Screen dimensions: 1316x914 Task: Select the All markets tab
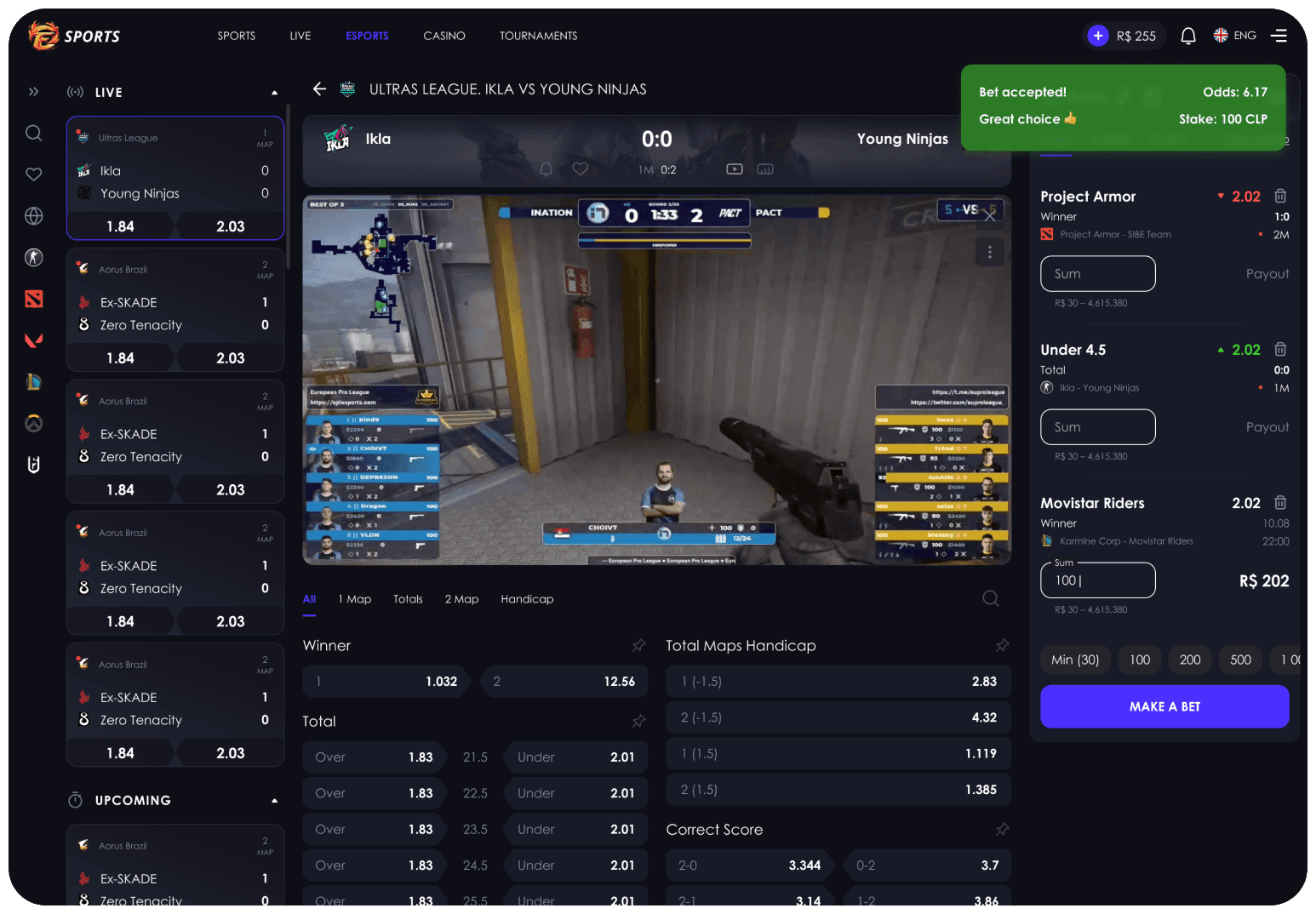coord(309,599)
